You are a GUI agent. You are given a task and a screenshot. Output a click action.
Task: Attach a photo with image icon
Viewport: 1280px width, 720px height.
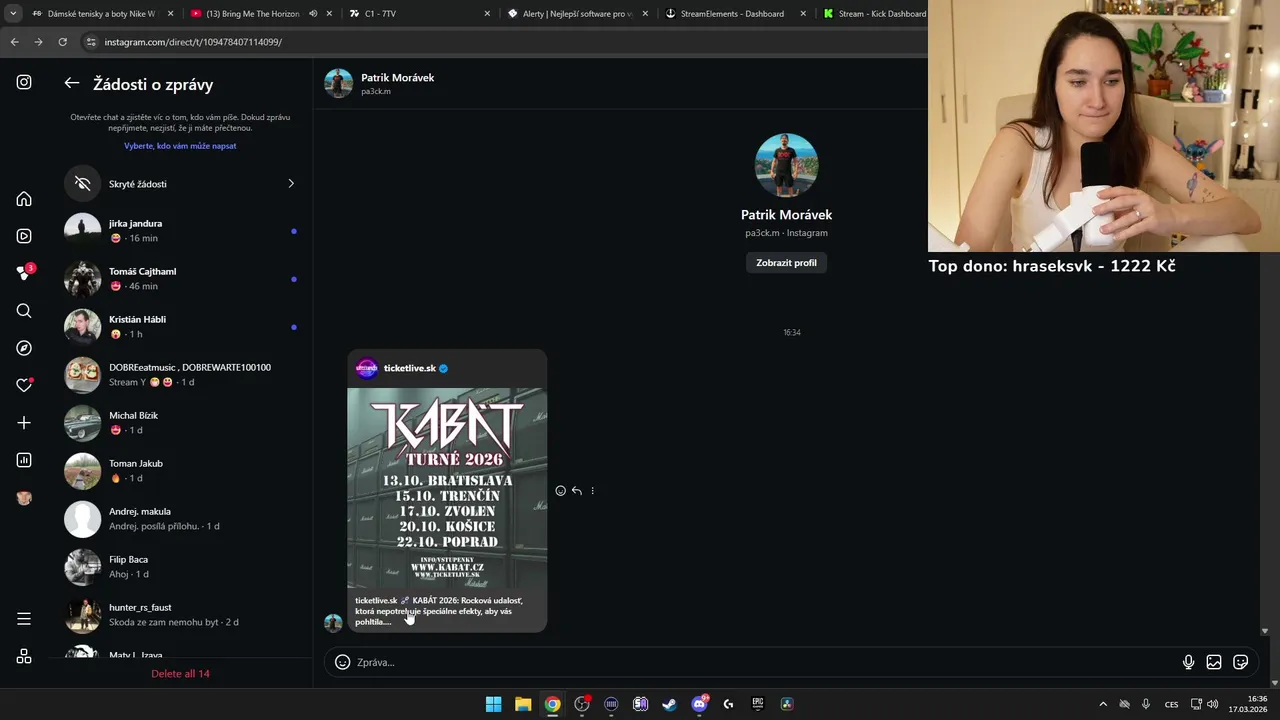coord(1214,662)
